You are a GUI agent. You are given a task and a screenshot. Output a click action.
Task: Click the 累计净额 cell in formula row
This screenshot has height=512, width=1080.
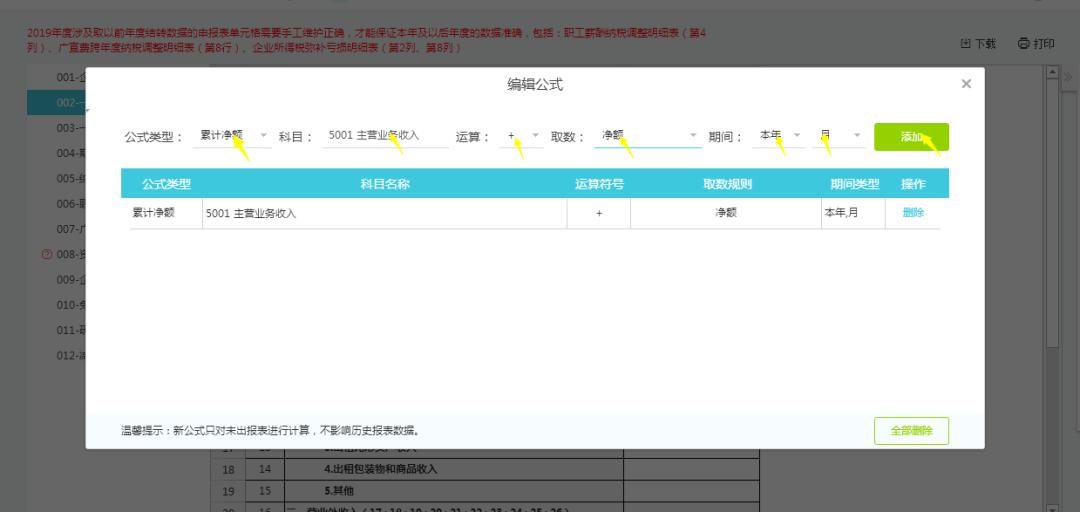[x=166, y=213]
